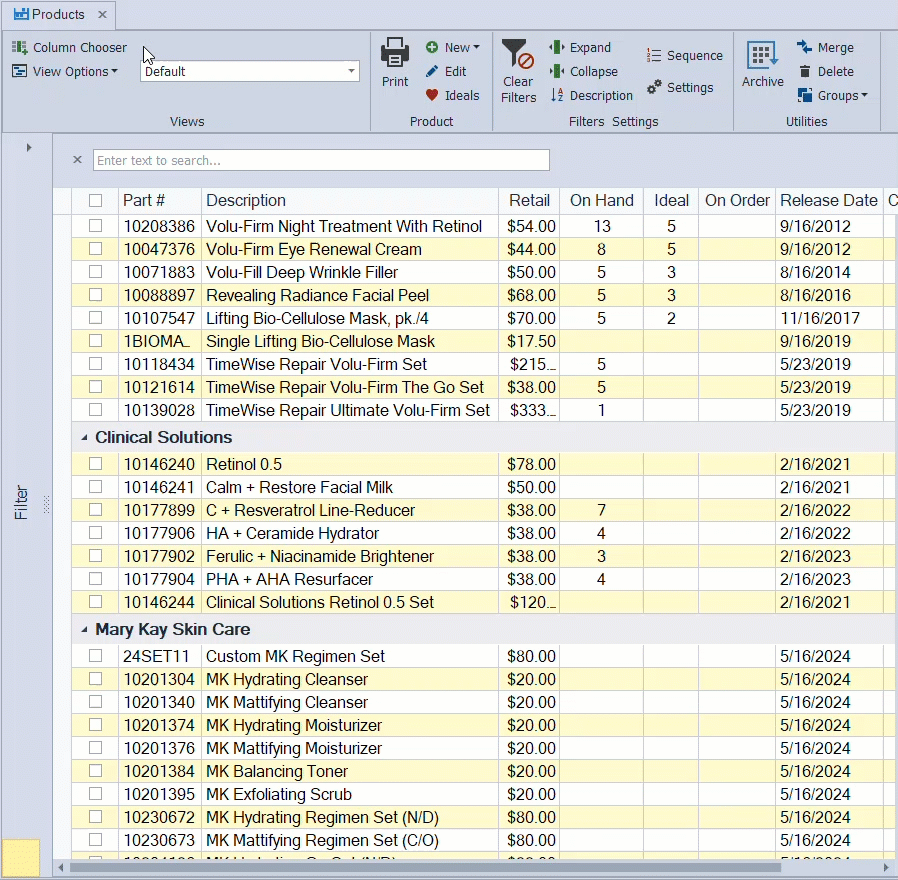Open the Groups dropdown
Viewport: 898px width, 880px height.
pos(832,96)
